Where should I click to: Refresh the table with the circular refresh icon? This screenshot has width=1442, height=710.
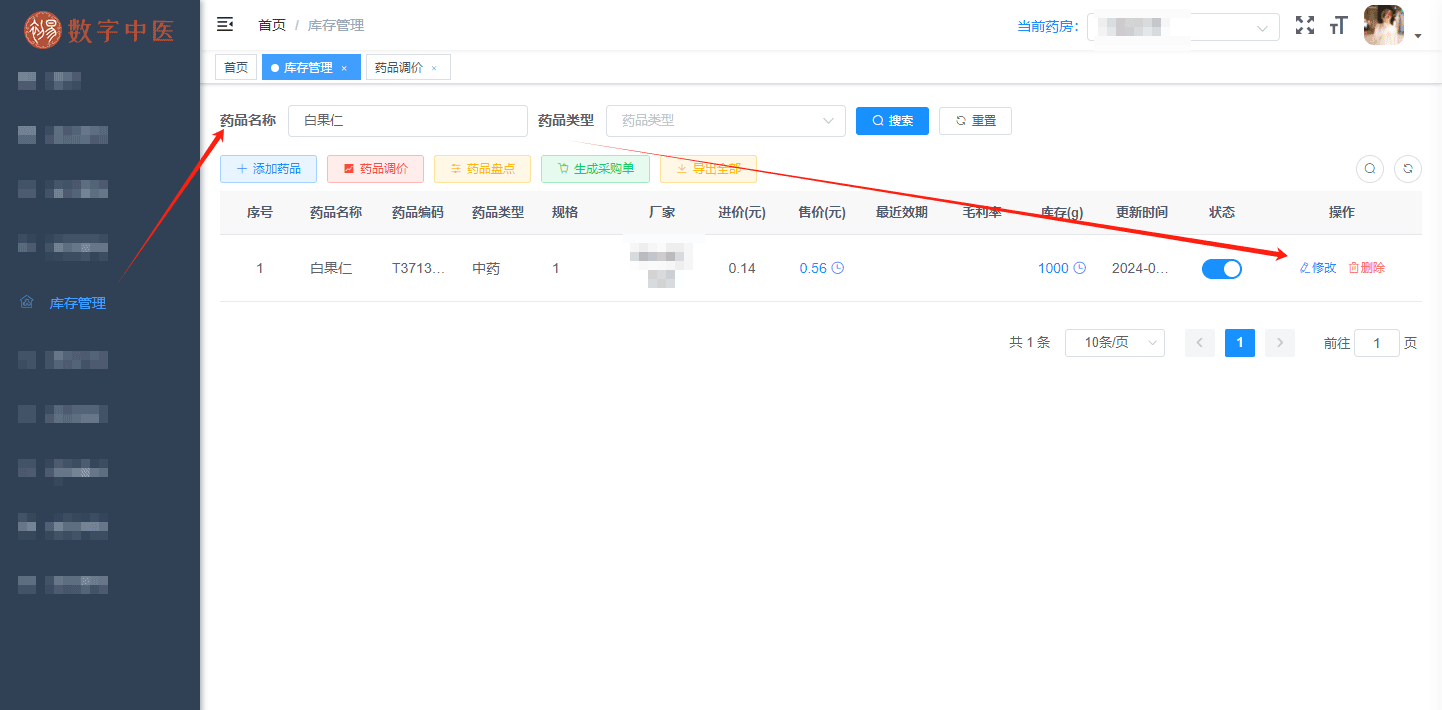tap(1407, 169)
